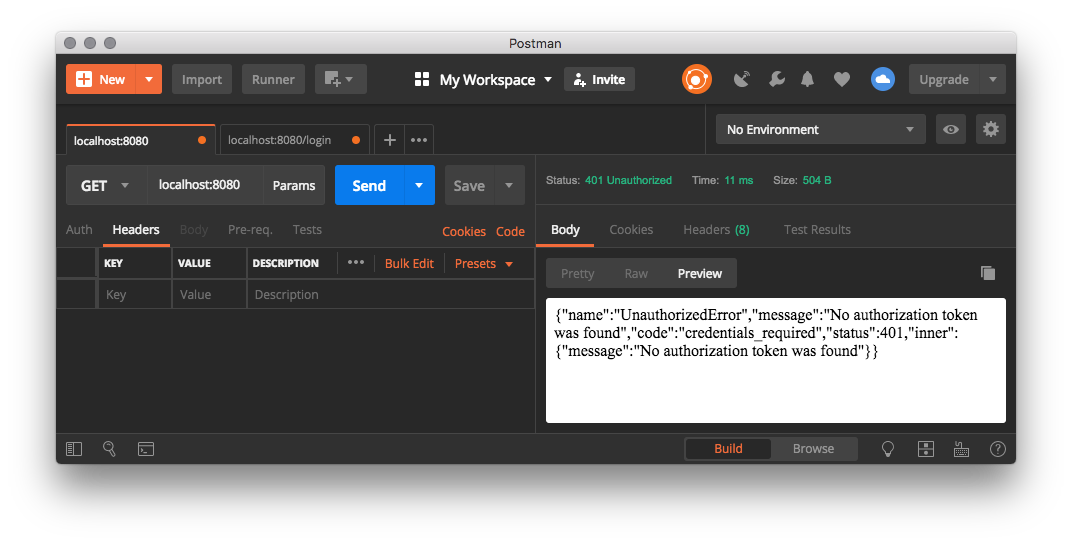Screen dimensions: 1072x544
Task: Click Bulk Edit link
Action: [409, 264]
